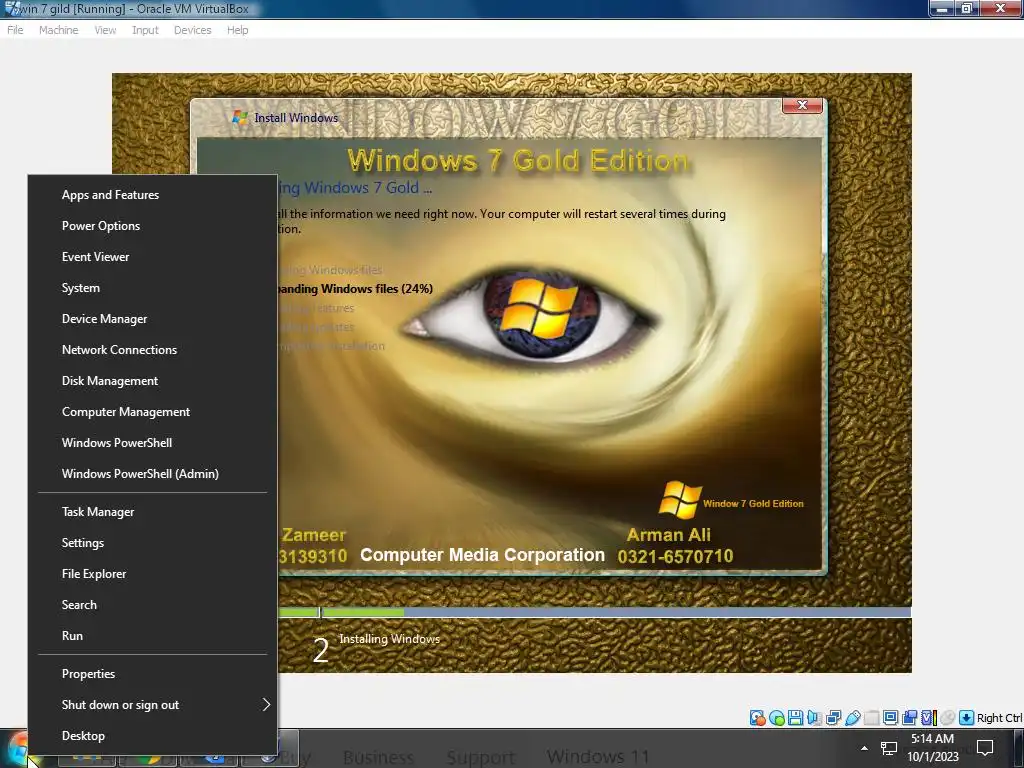Image resolution: width=1024 pixels, height=768 pixels.
Task: Open the display settings indicator icon
Action: coord(890,718)
